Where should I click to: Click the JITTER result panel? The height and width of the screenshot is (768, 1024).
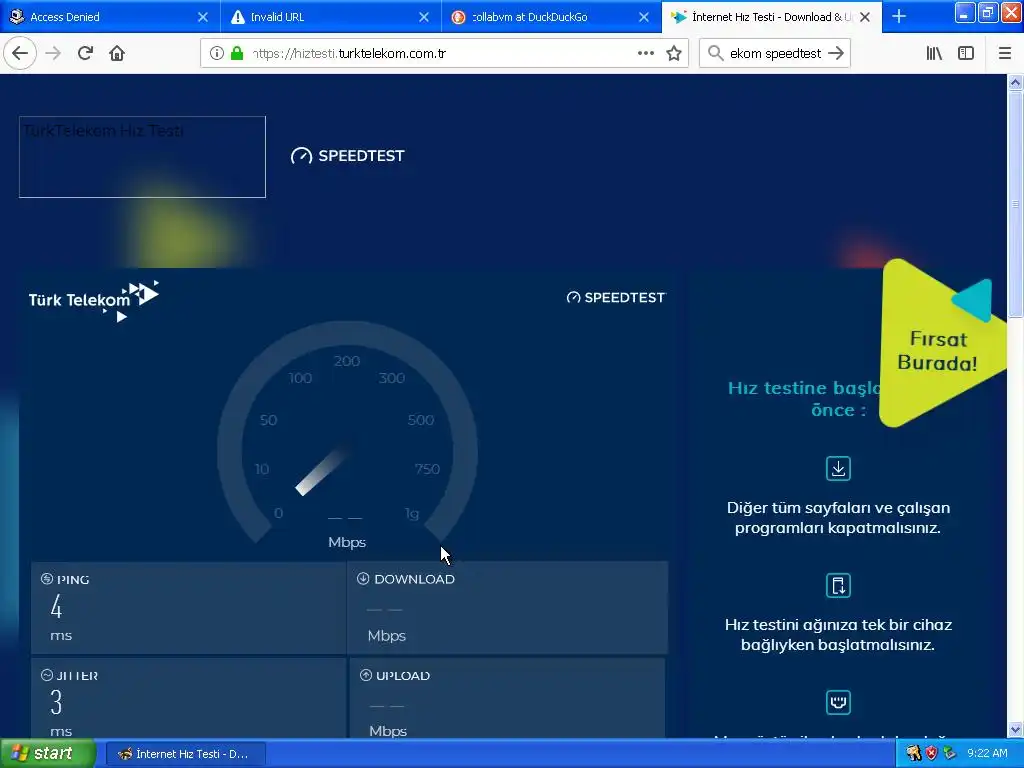click(188, 697)
